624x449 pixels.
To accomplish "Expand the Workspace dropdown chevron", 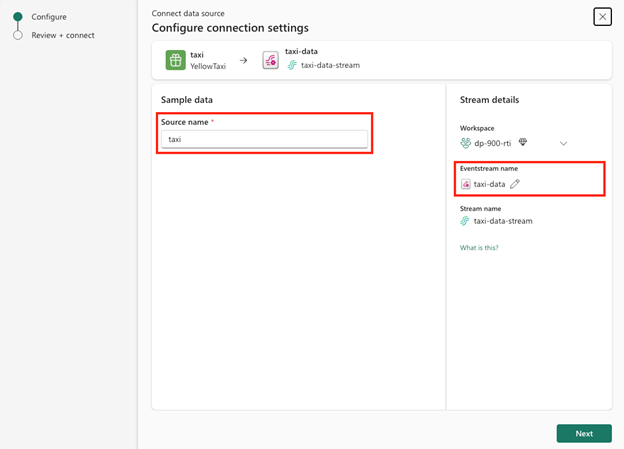I will coord(563,143).
